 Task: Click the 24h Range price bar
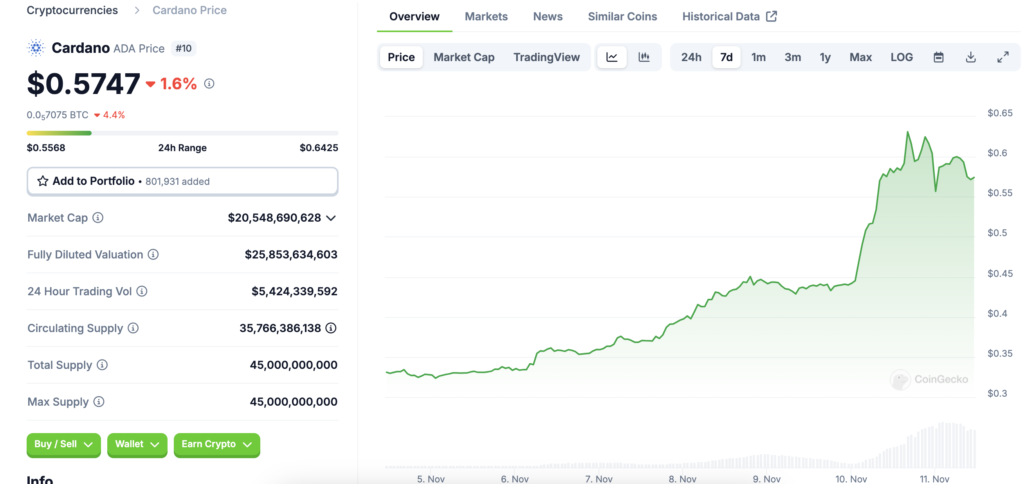point(182,133)
